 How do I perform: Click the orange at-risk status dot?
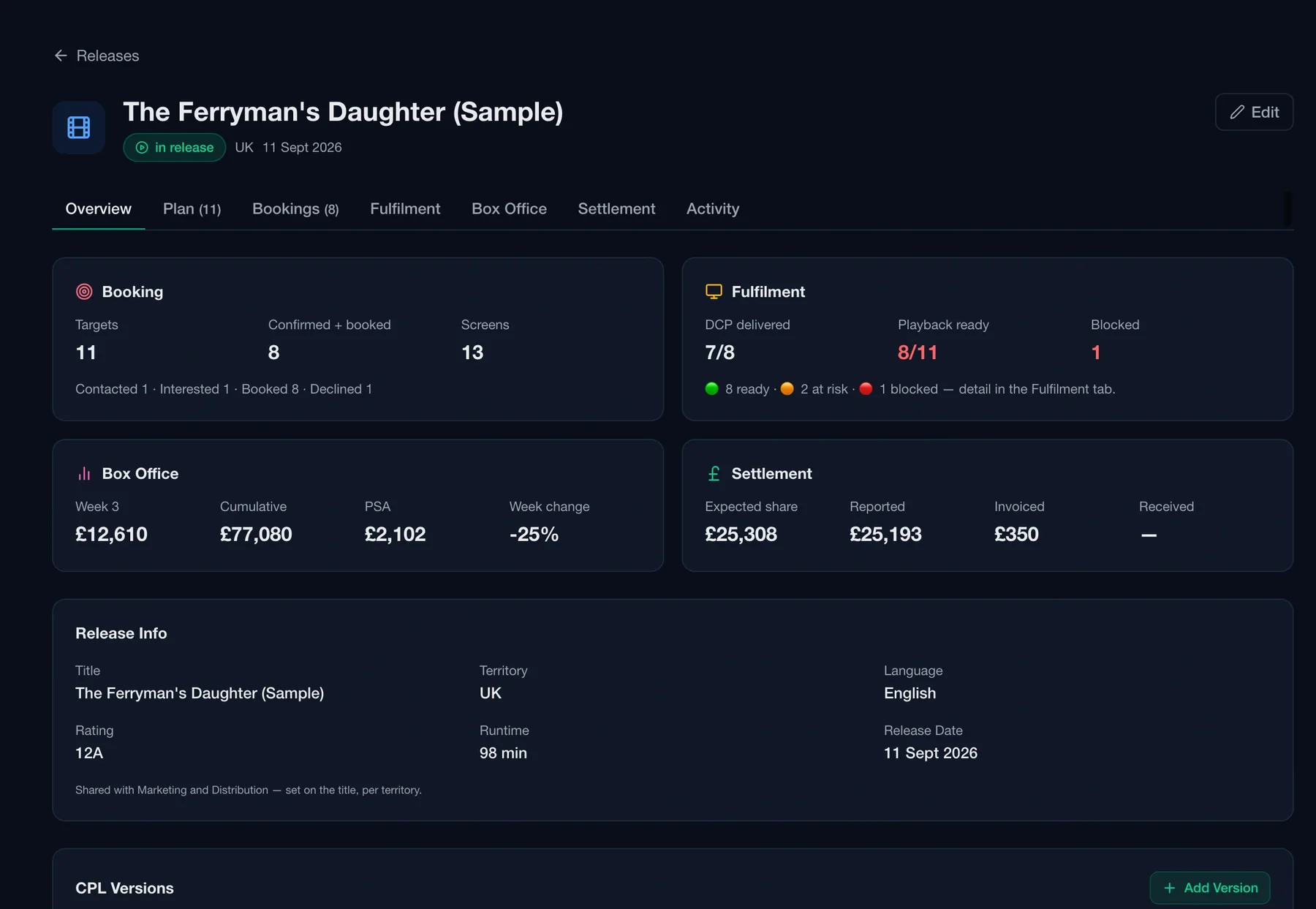[x=787, y=389]
